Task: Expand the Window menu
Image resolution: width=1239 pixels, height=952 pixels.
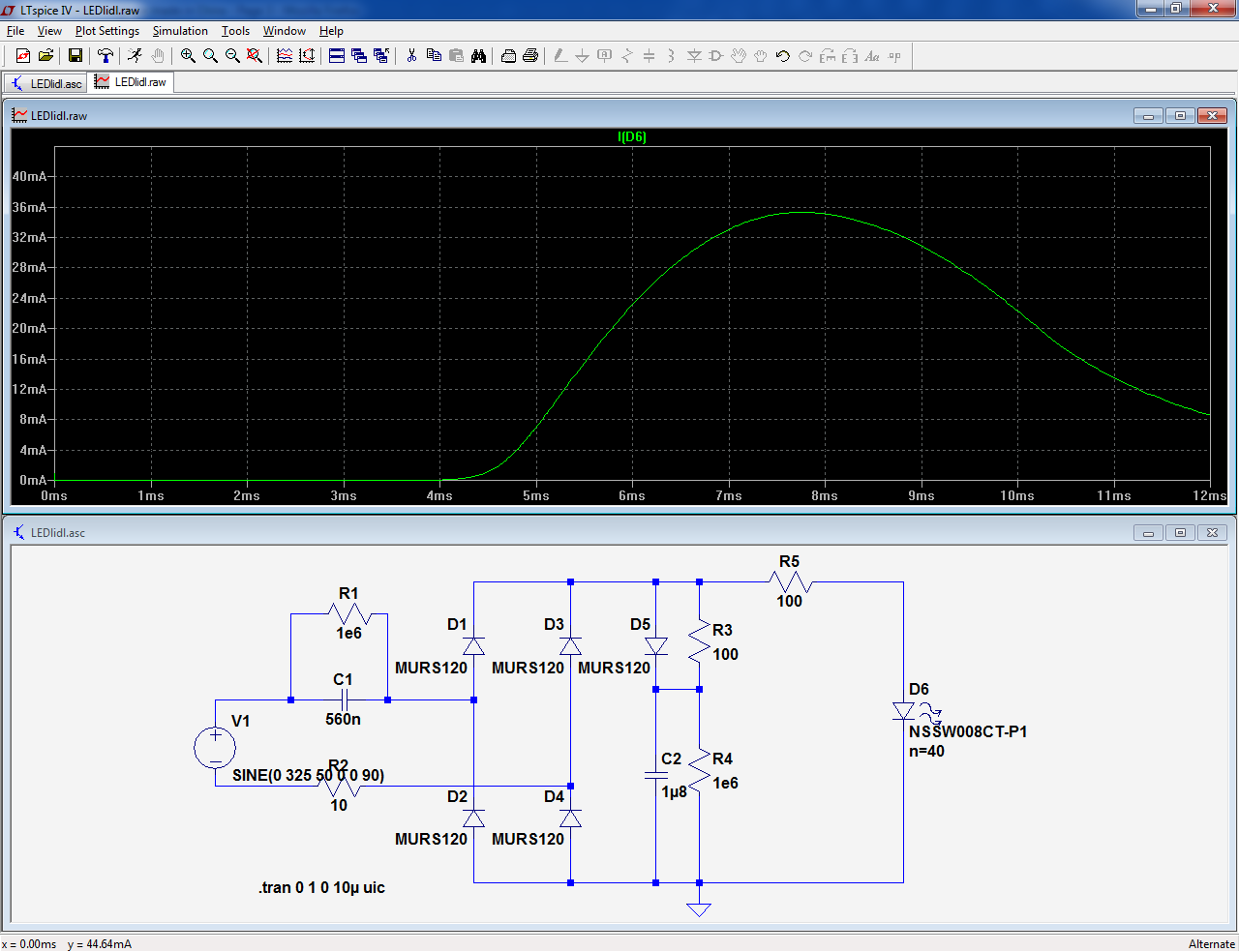Action: click(284, 31)
